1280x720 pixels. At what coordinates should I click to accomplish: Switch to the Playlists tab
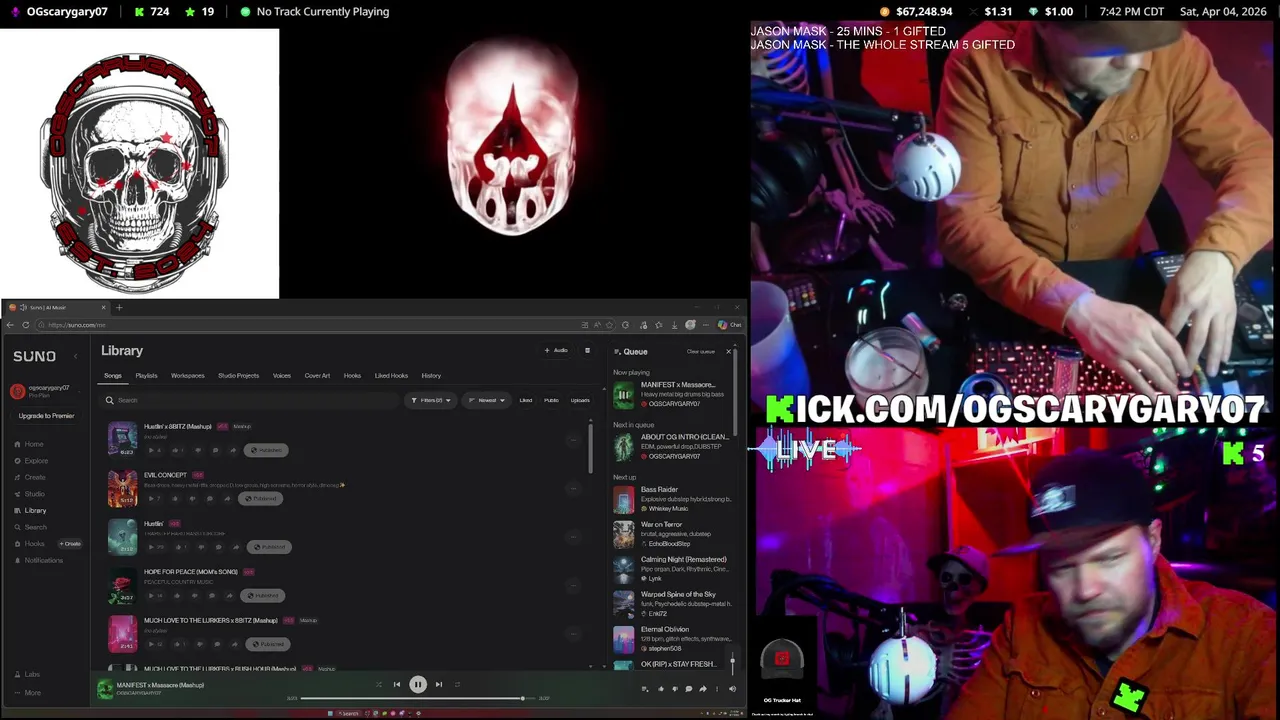146,375
